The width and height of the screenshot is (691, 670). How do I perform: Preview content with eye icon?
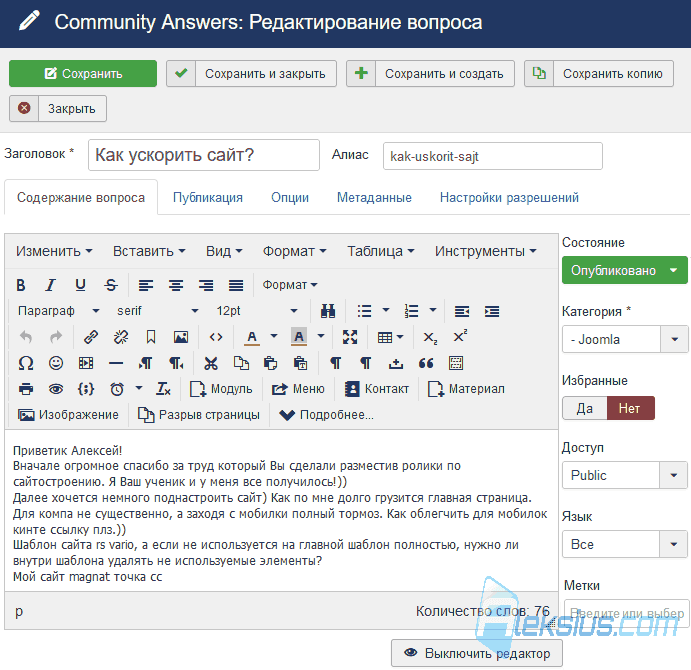coord(56,389)
